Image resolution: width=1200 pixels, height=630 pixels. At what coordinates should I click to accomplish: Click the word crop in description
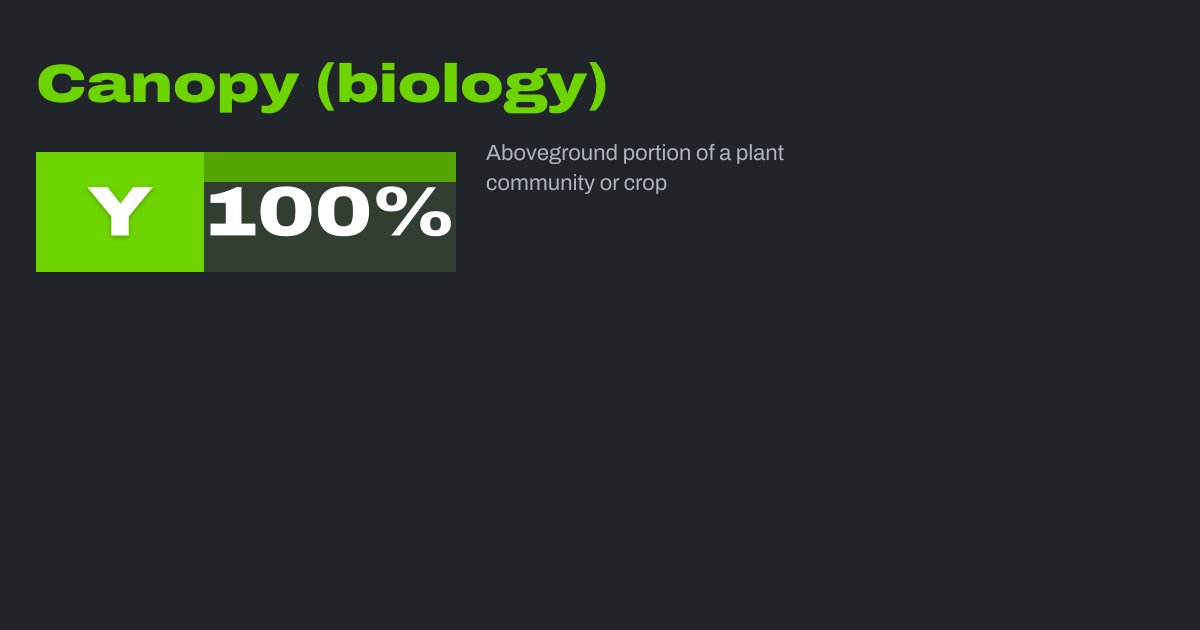pos(646,183)
